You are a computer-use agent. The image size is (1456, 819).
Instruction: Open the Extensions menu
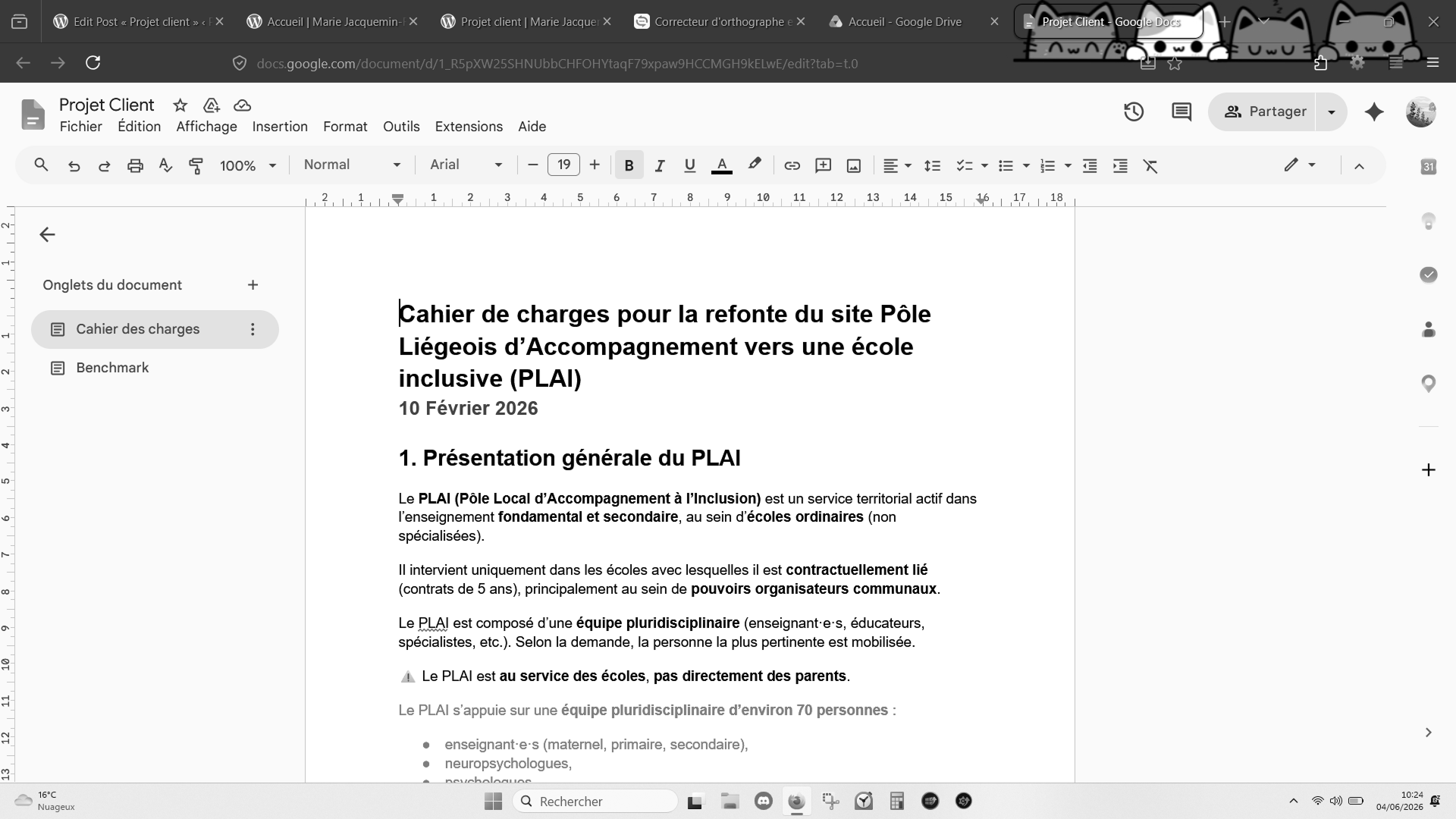coord(469,127)
